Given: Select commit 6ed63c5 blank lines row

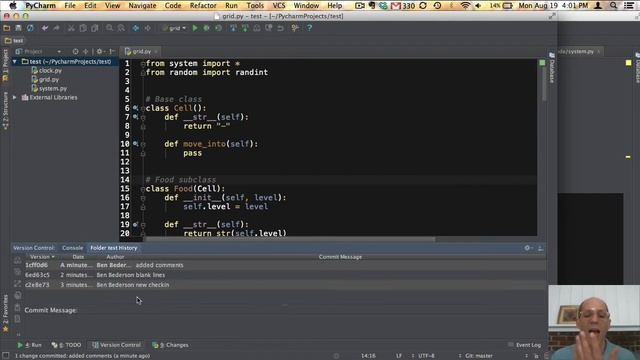Looking at the screenshot, I should (285, 275).
